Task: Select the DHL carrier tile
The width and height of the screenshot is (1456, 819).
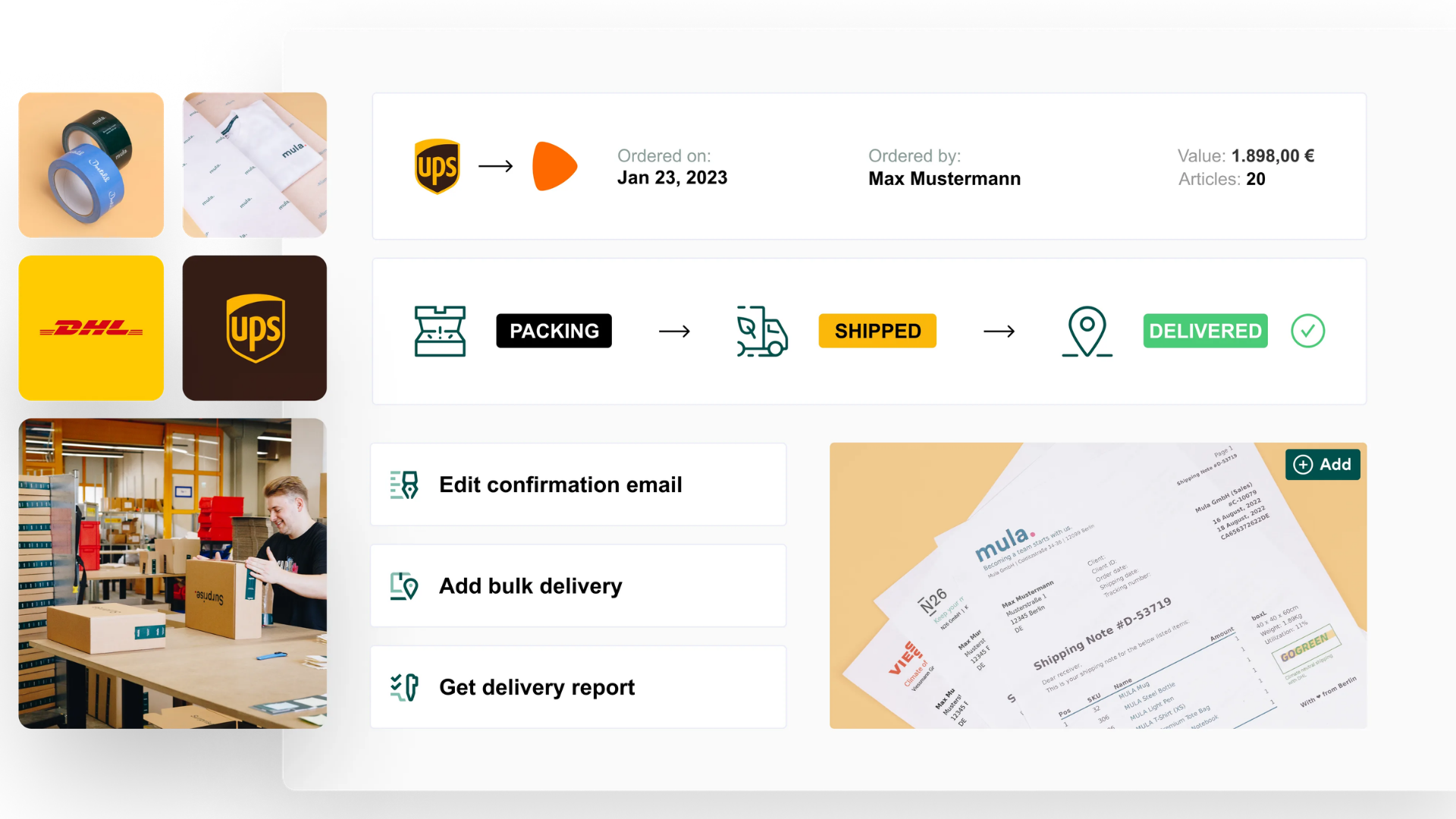Action: 91,328
